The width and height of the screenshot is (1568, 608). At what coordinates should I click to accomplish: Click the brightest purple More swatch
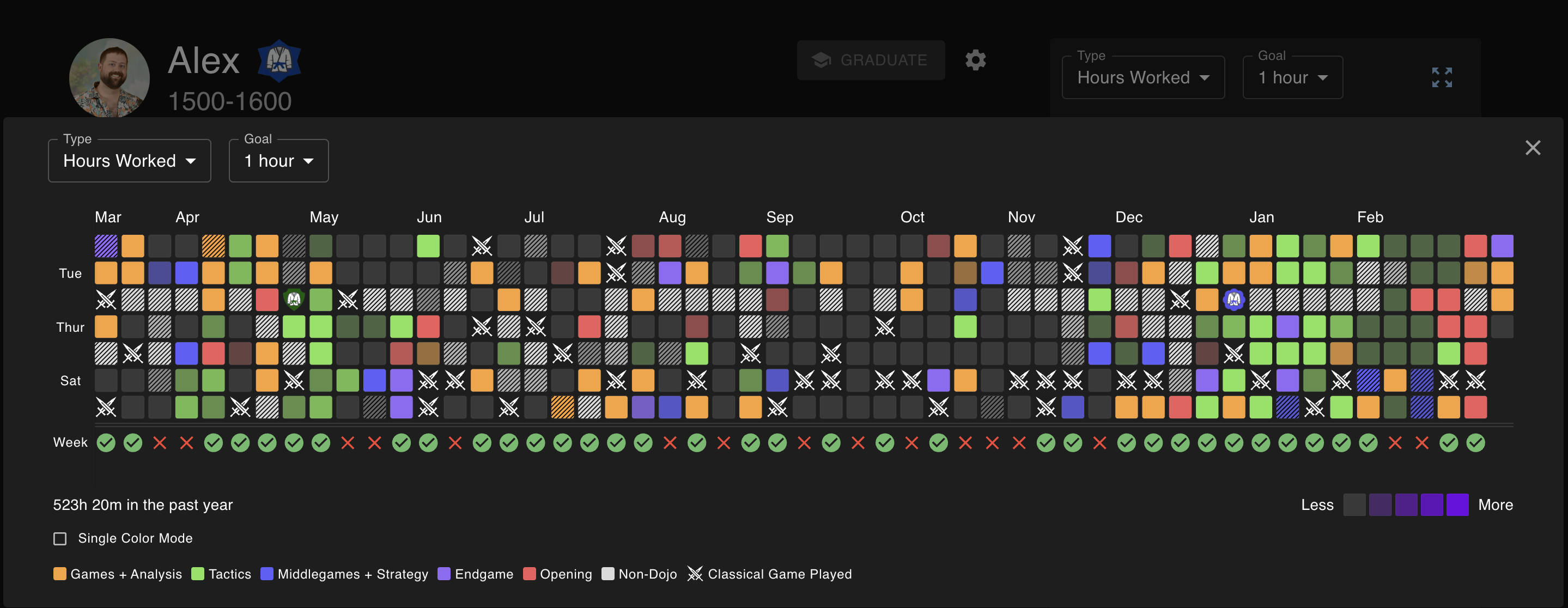[x=1457, y=504]
